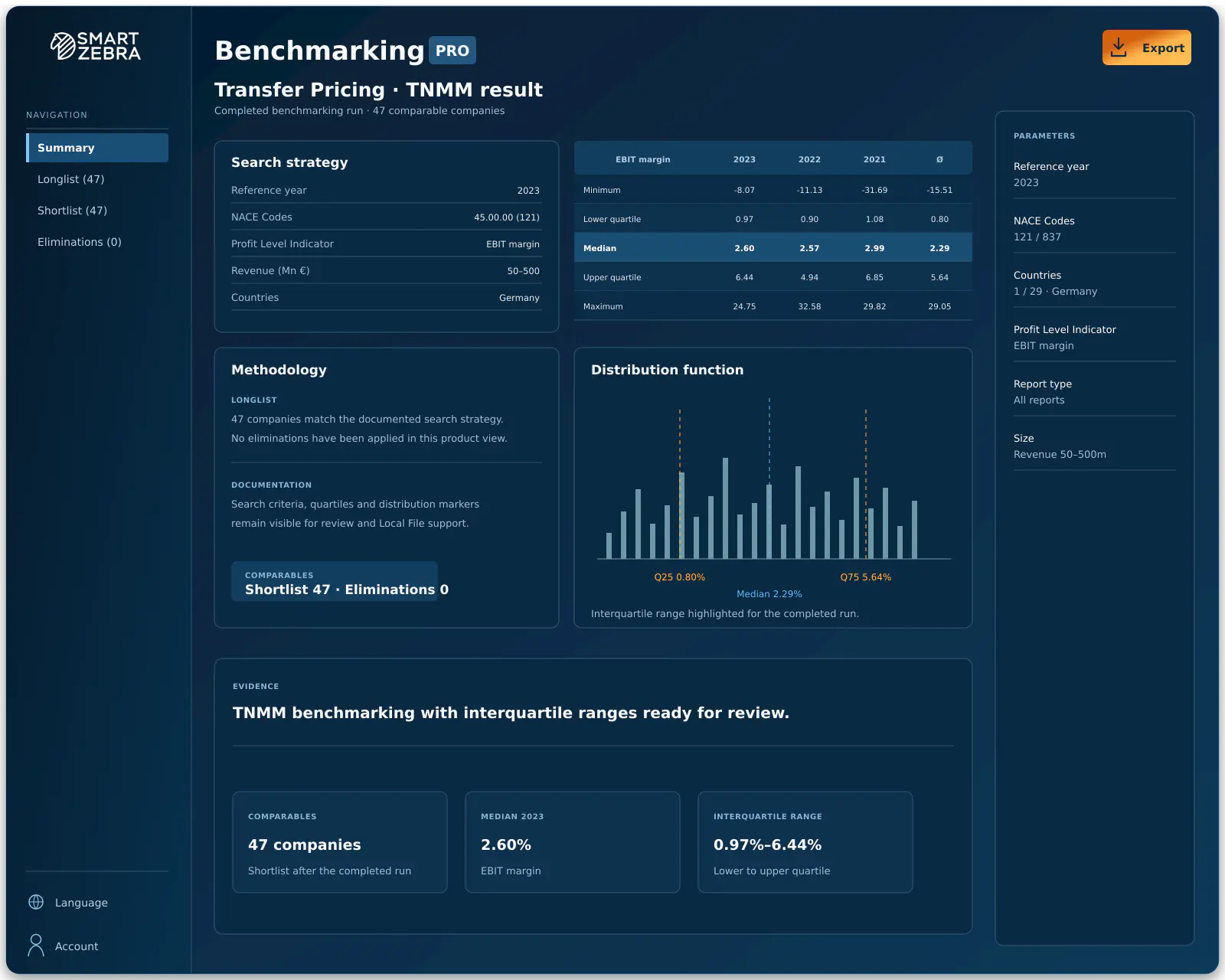Click the Account person icon
The image size is (1225, 980).
coord(36,945)
